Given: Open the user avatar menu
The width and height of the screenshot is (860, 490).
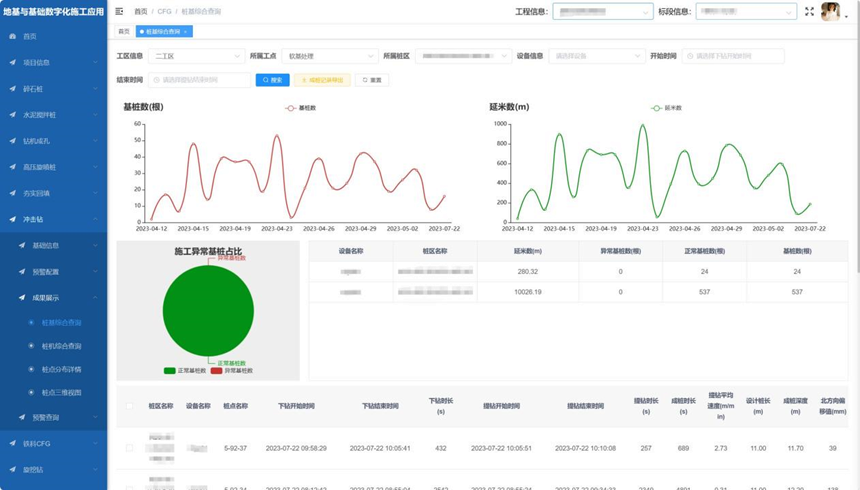Looking at the screenshot, I should [x=831, y=12].
